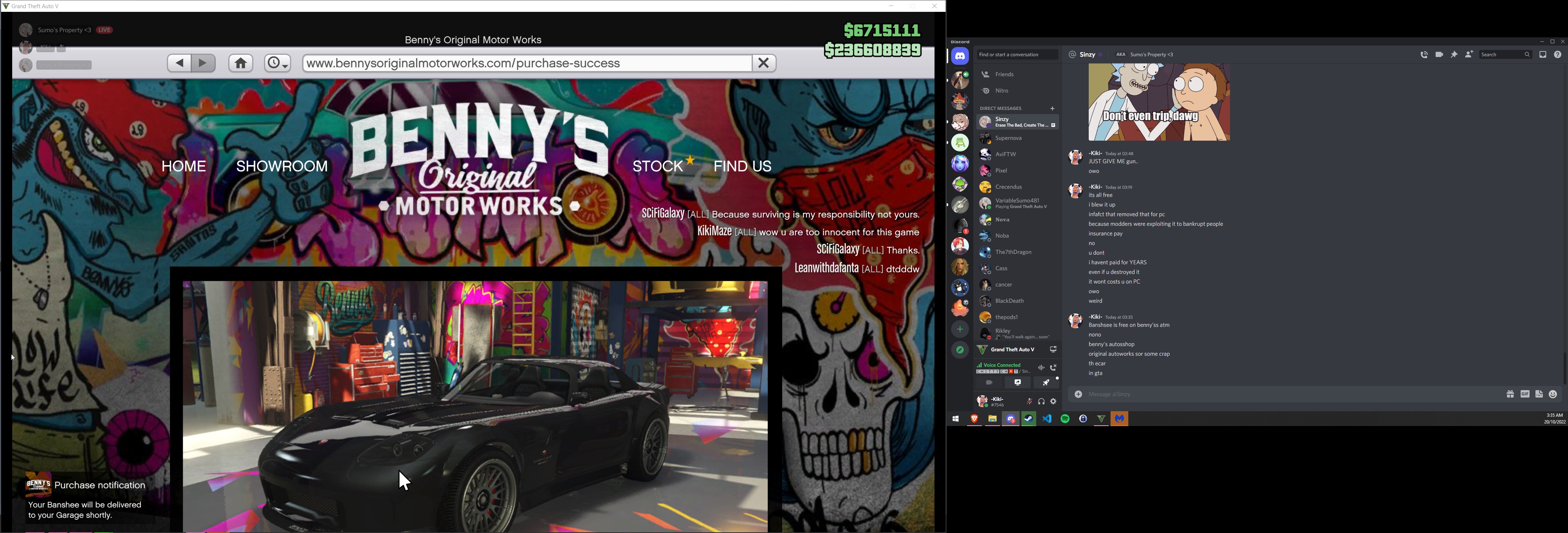The height and width of the screenshot is (533, 1568).
Task: Open the Nitro gift button
Action: tap(1510, 395)
